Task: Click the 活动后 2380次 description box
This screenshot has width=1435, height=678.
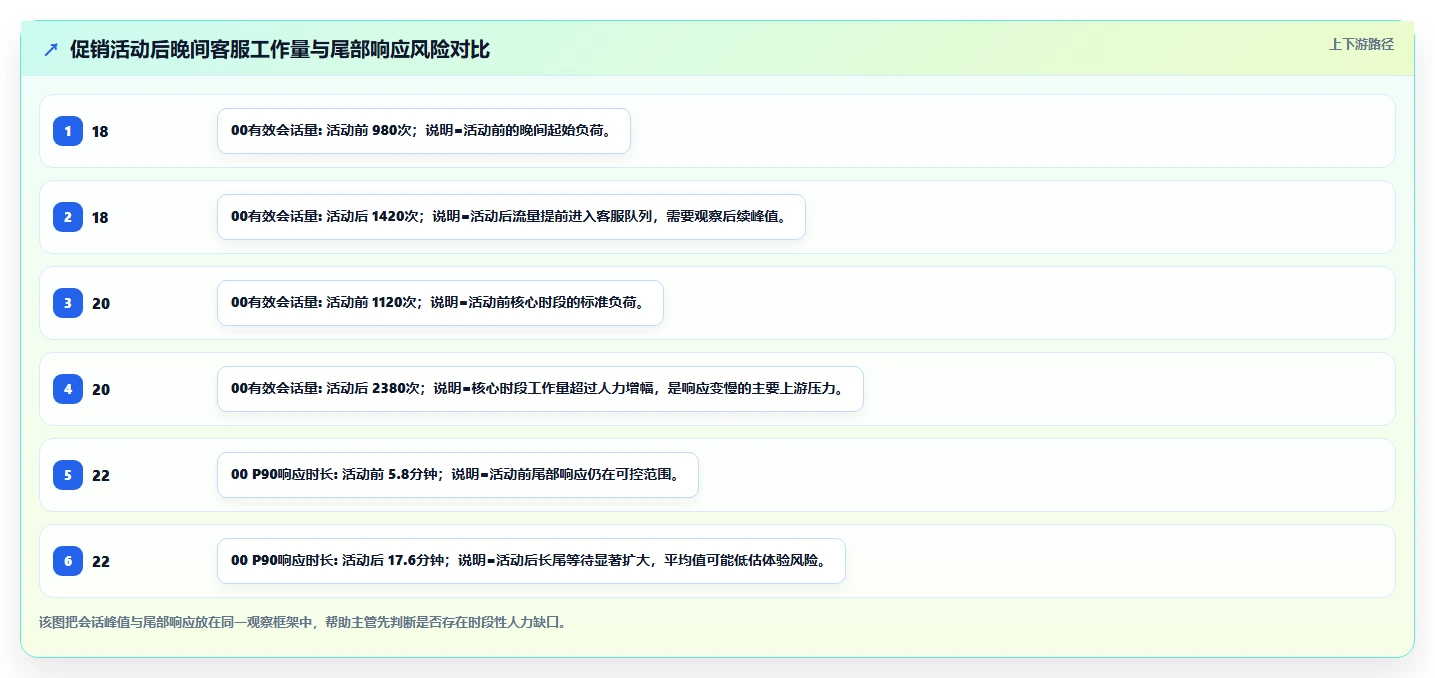Action: (x=540, y=389)
